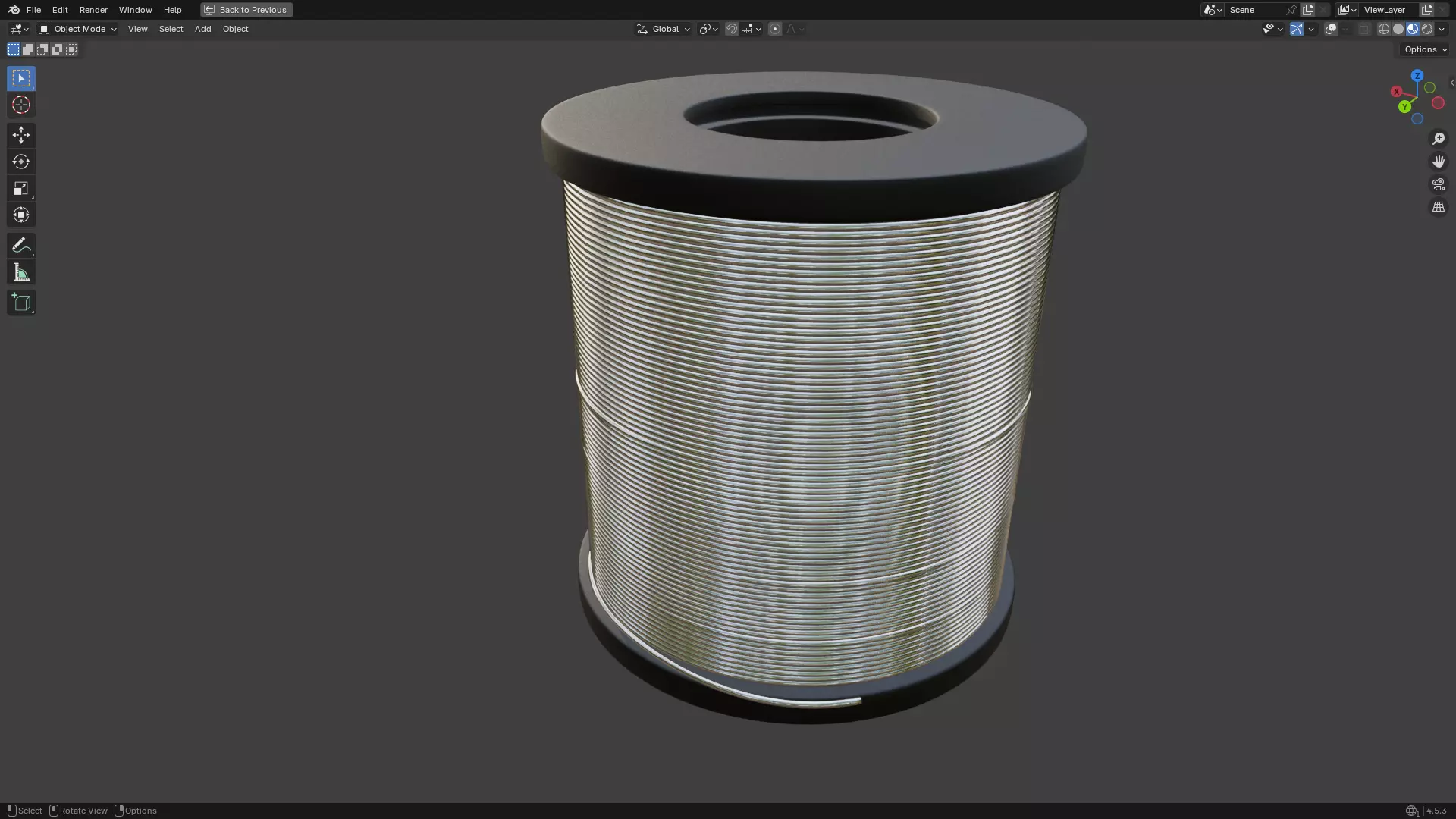The image size is (1456, 819).
Task: Toggle X-Ray mode
Action: click(x=1364, y=29)
